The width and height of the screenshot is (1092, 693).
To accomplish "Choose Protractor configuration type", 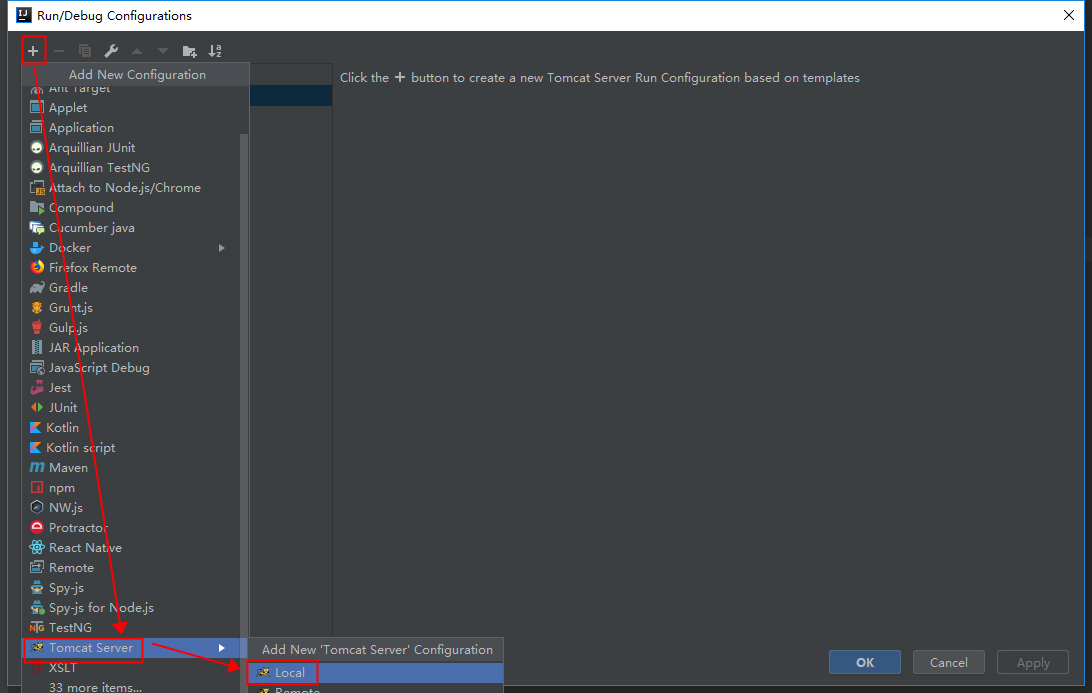I will (131, 528).
